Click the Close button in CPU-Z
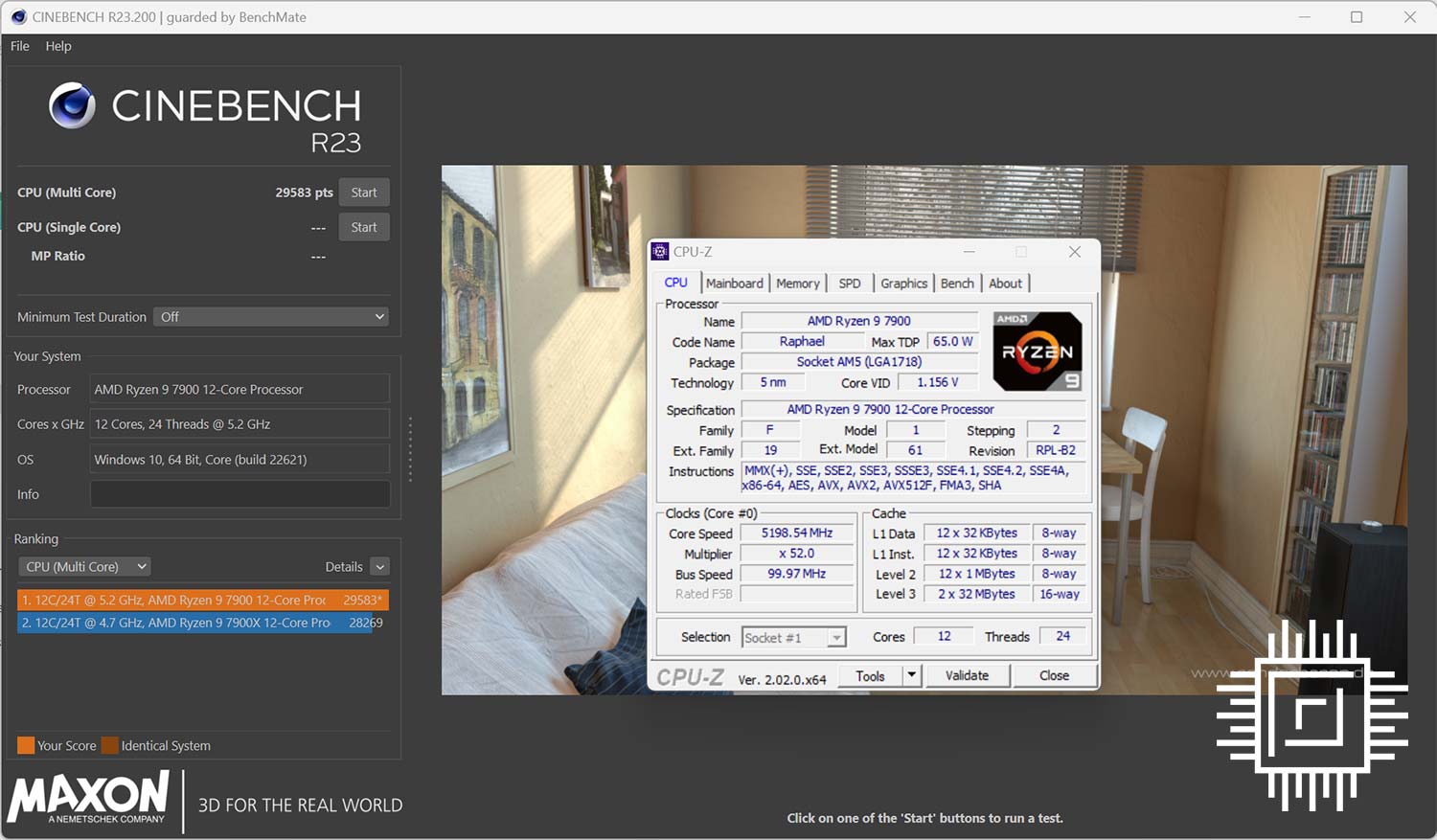 (1055, 676)
